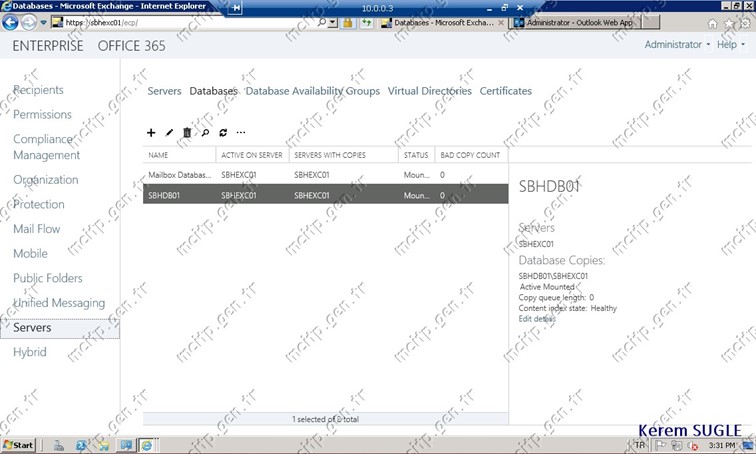Click the Action Center flag icon in the tray
The width and height of the screenshot is (756, 454).
point(661,445)
